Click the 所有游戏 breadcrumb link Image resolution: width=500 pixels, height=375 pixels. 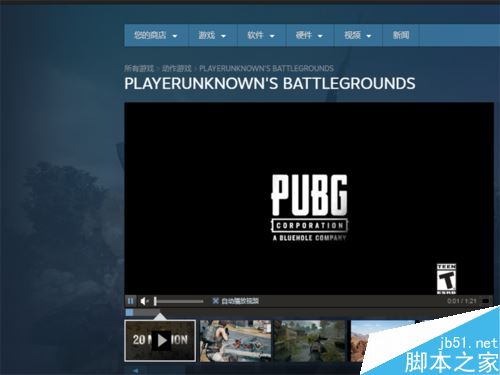pos(139,68)
